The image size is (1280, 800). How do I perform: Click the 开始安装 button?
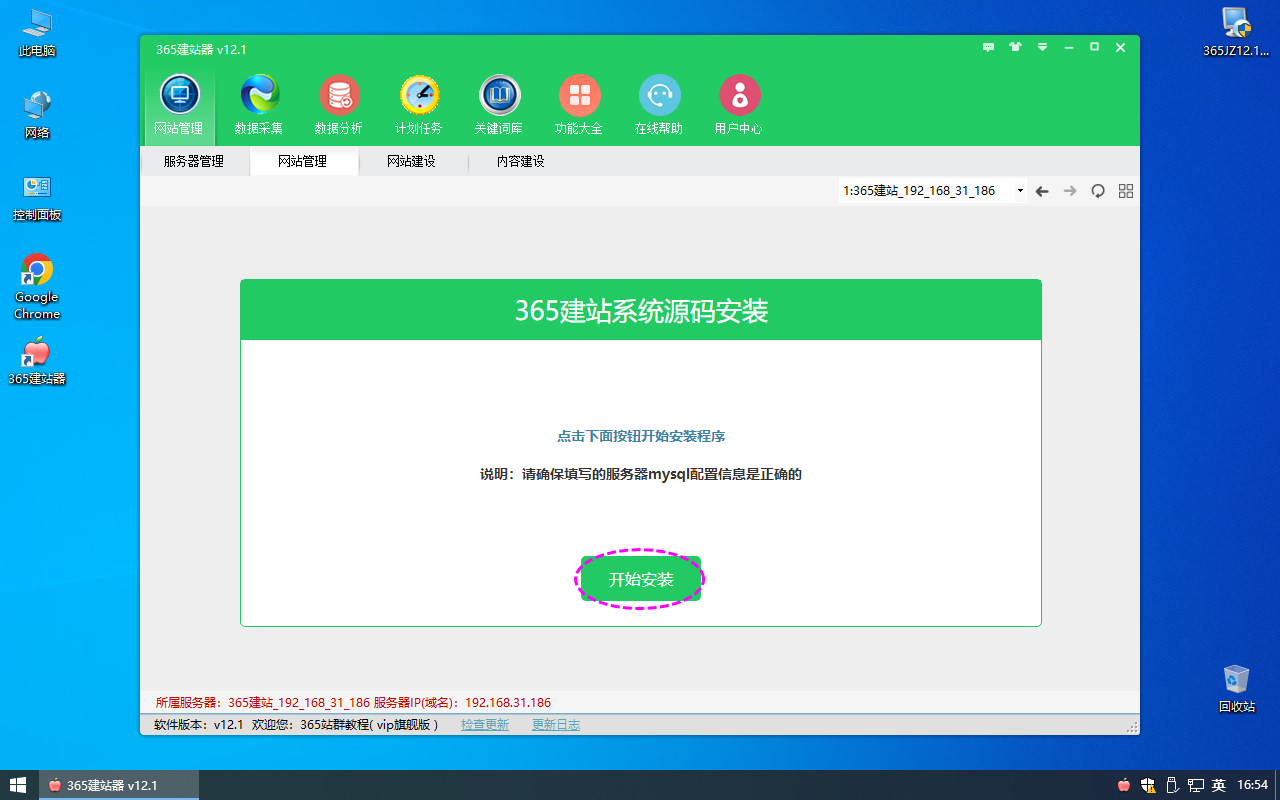[641, 579]
